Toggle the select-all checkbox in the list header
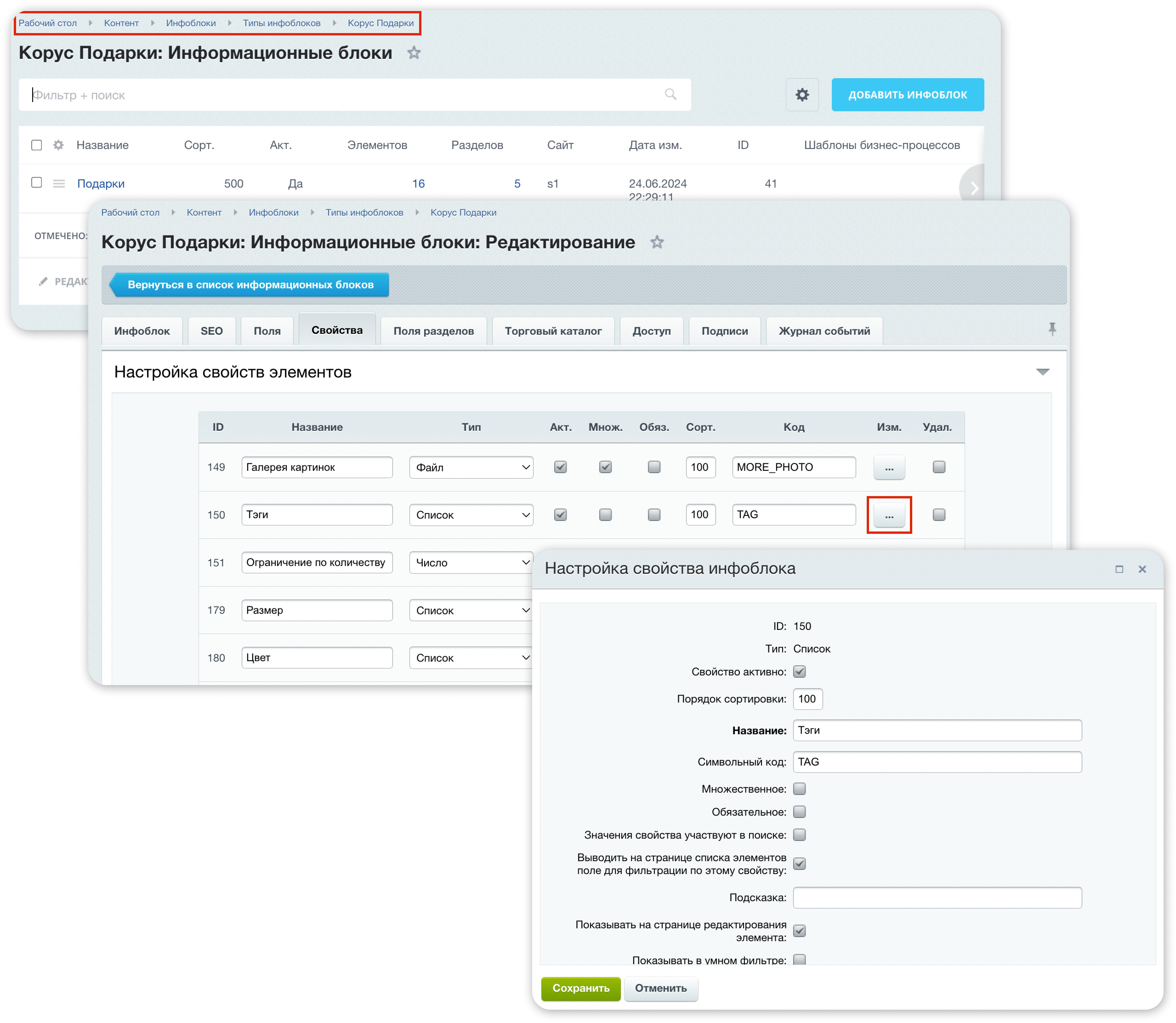This screenshot has height=1023, width=1176. pyautogui.click(x=37, y=145)
